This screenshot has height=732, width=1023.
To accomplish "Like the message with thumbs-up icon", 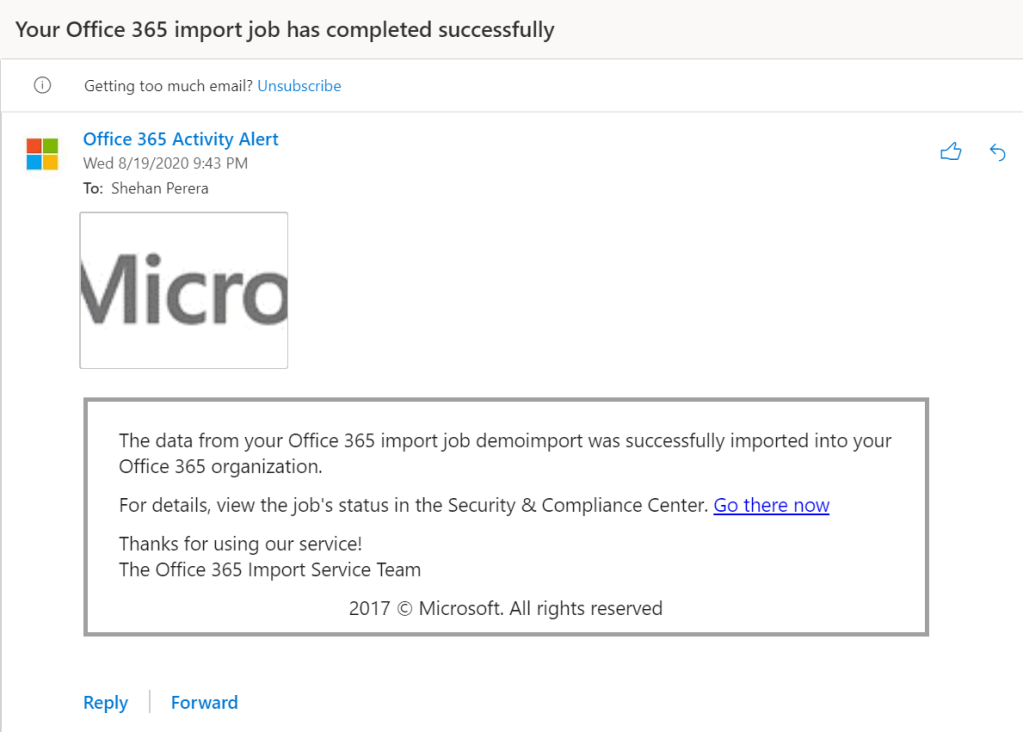I will (950, 152).
